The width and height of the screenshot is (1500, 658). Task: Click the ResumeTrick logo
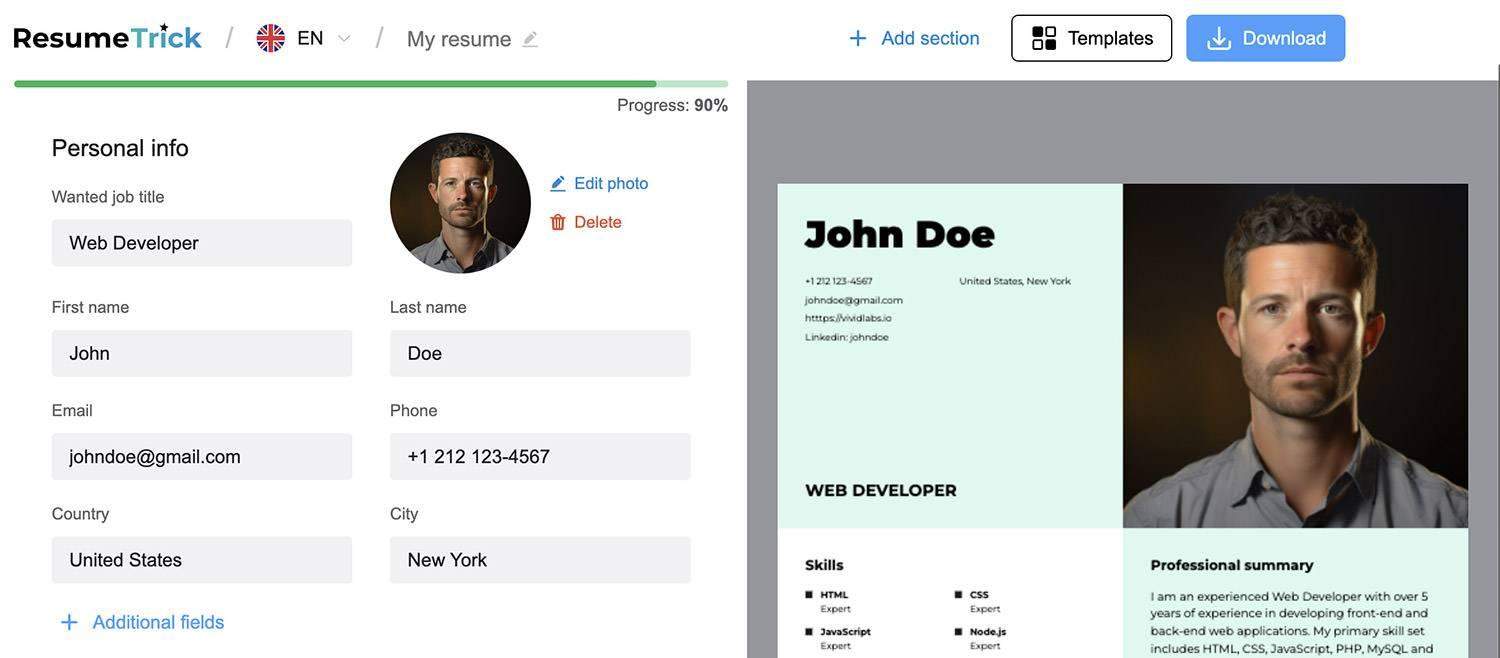tap(108, 37)
